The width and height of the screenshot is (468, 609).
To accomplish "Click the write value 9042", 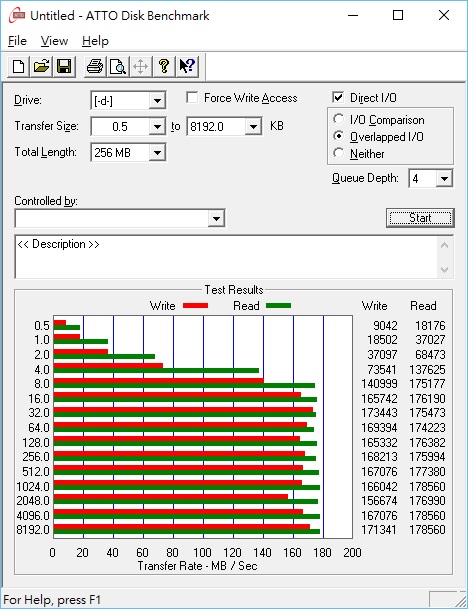I will pyautogui.click(x=385, y=325).
